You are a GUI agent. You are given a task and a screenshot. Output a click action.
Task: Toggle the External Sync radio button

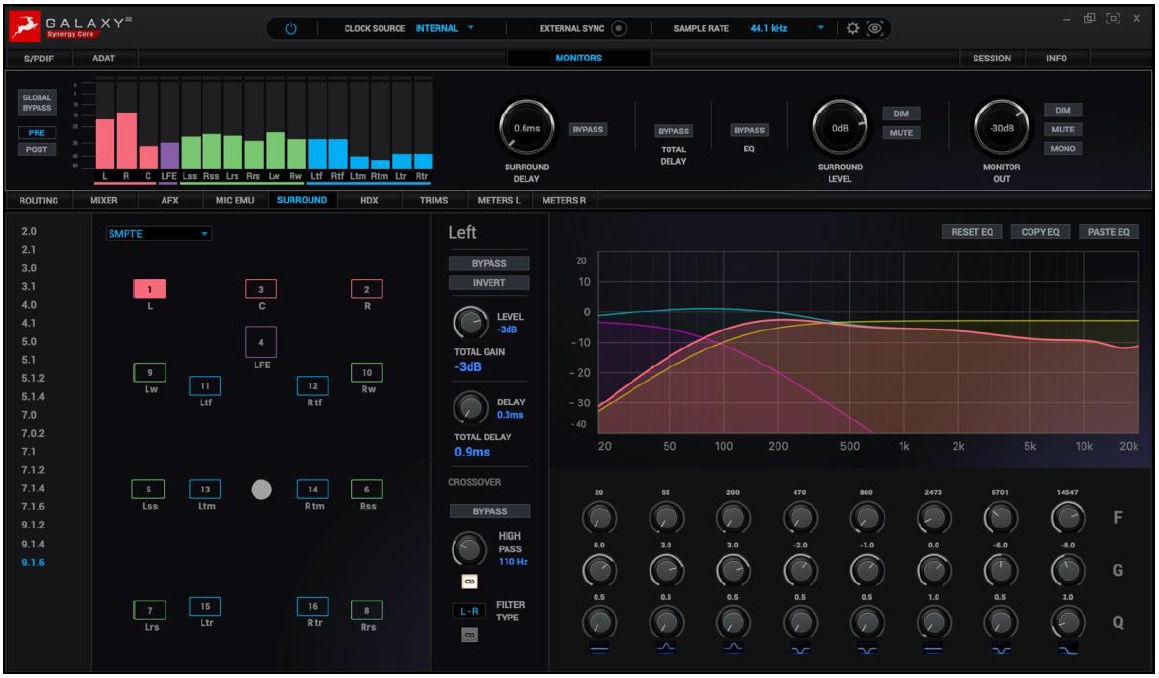click(619, 28)
